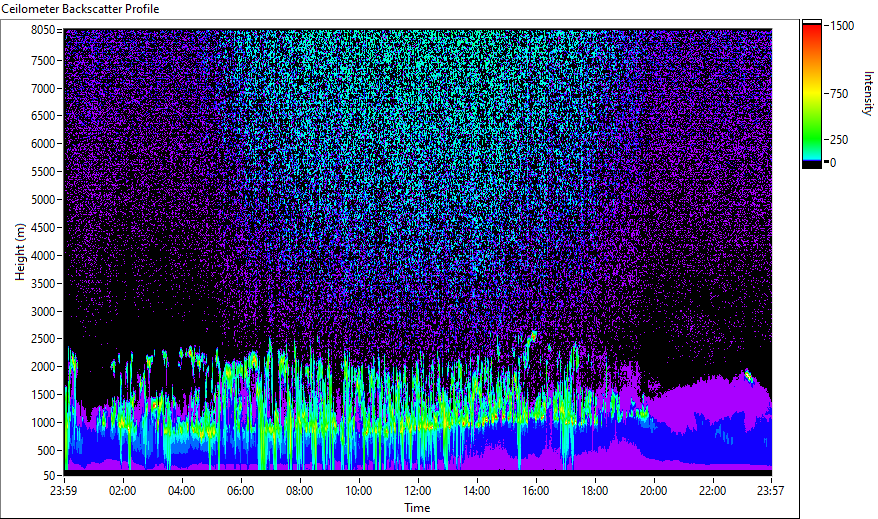The width and height of the screenshot is (878, 519).
Task: Click the 250 intensity scale value
Action: coord(839,140)
